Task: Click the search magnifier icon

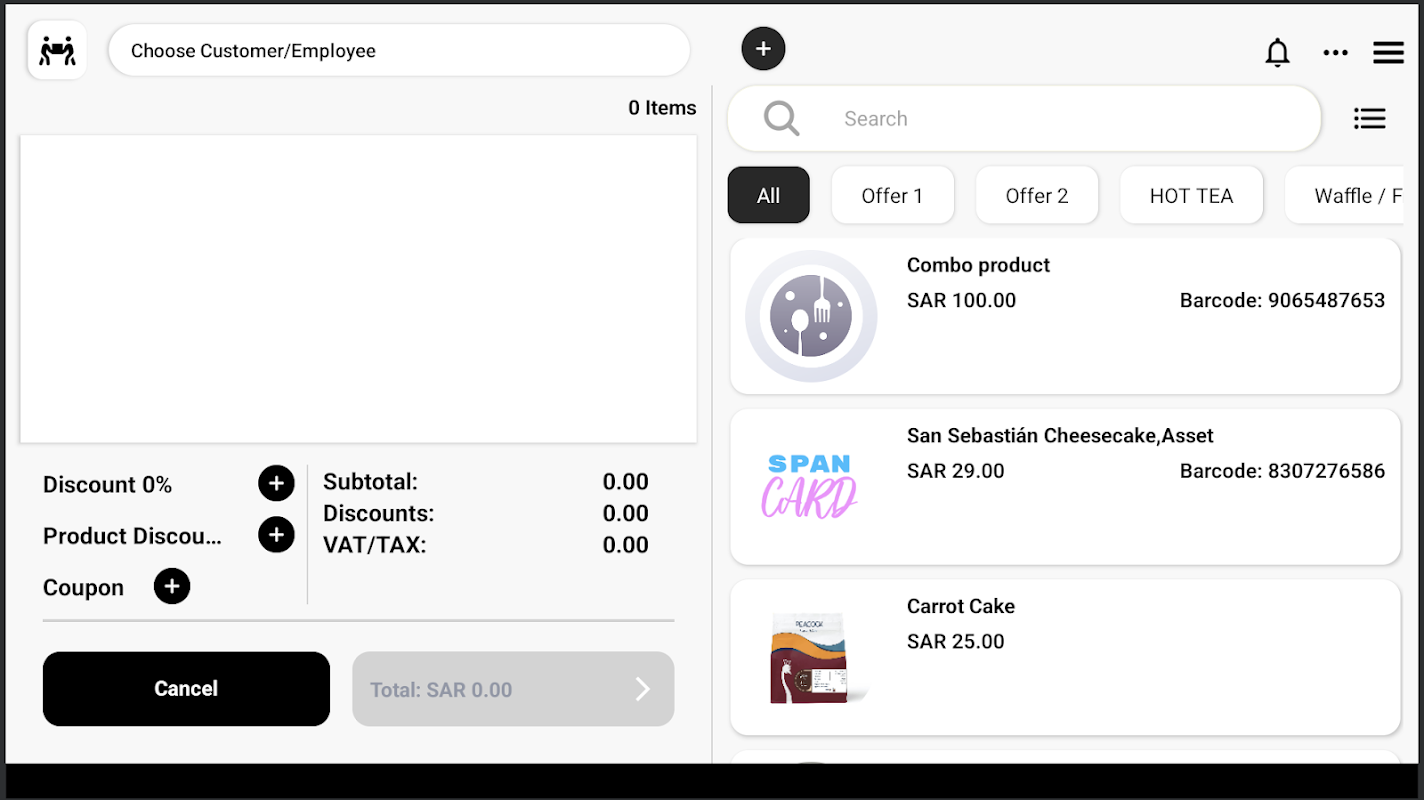Action: [781, 118]
